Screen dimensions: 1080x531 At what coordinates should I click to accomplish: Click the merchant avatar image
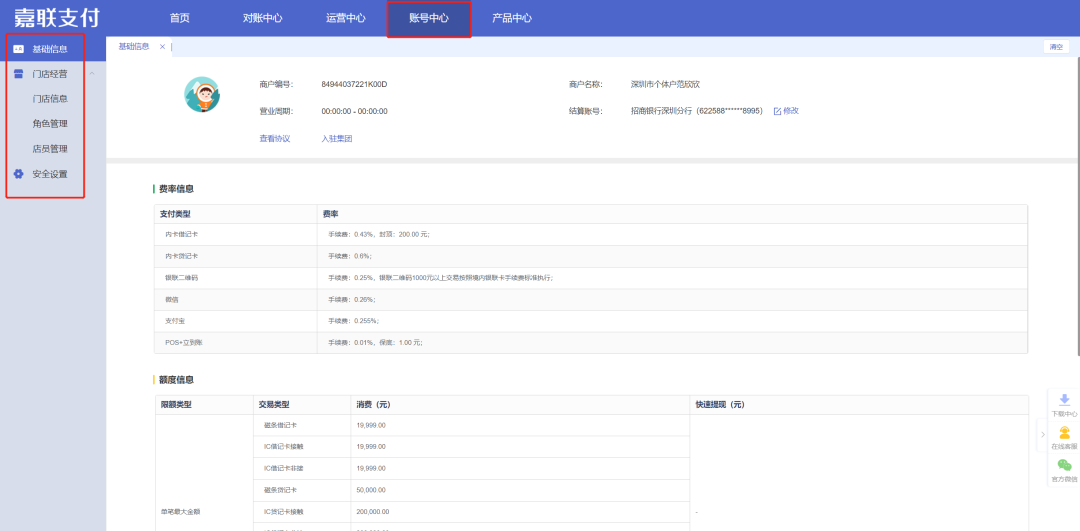[x=202, y=95]
